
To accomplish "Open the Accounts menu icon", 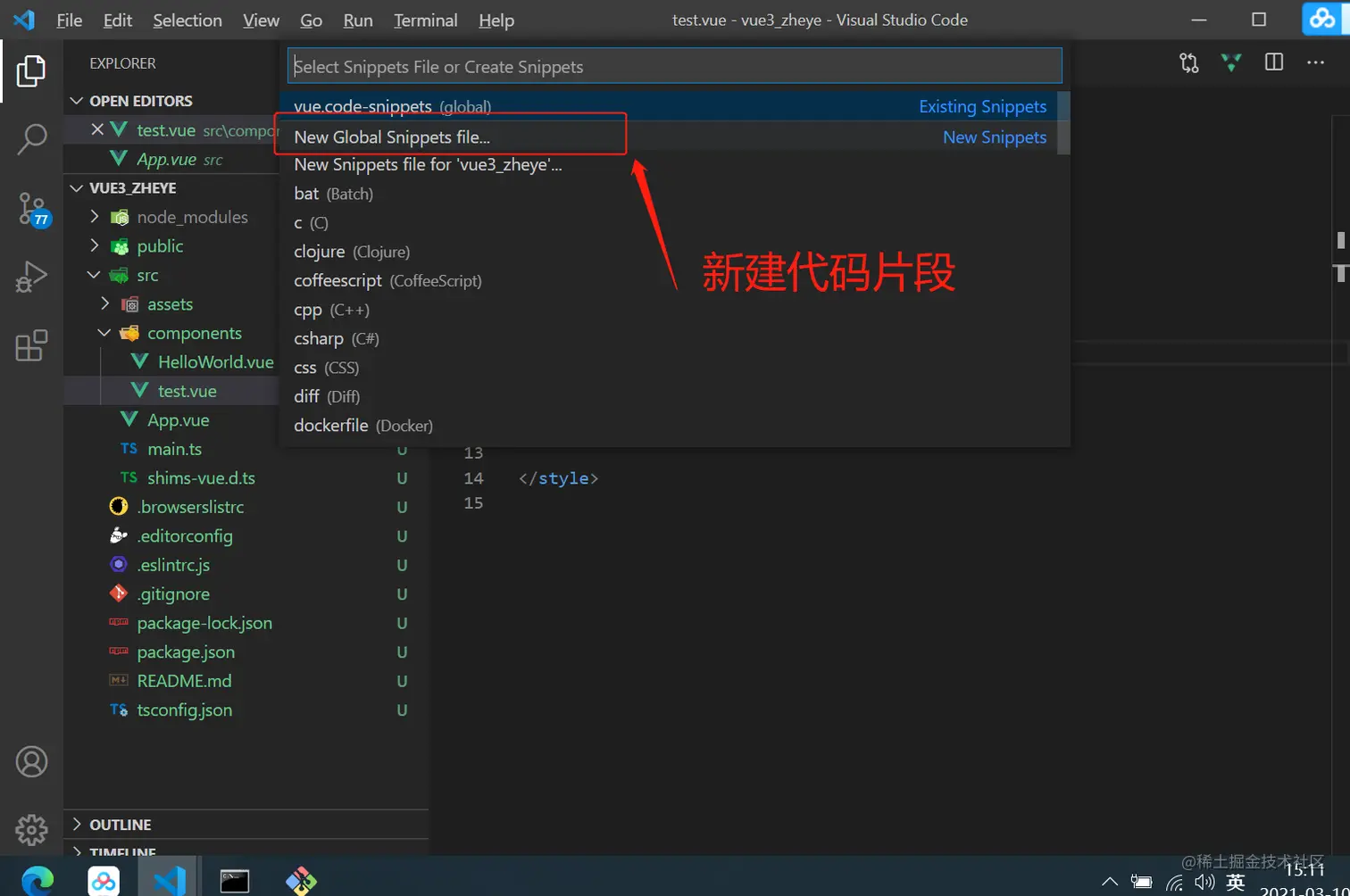I will point(31,762).
